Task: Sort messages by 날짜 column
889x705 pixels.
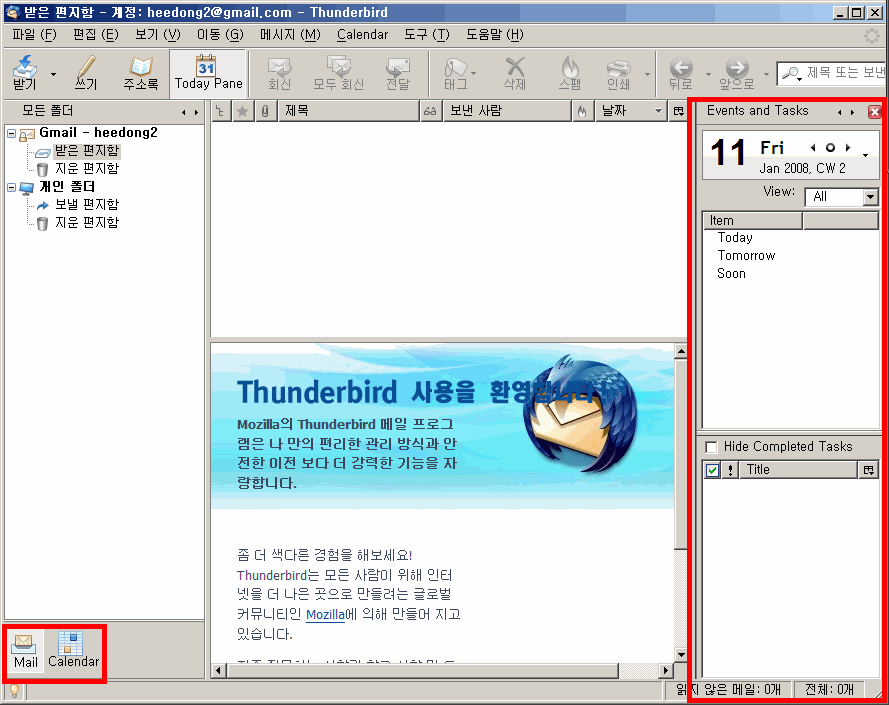Action: [x=631, y=111]
